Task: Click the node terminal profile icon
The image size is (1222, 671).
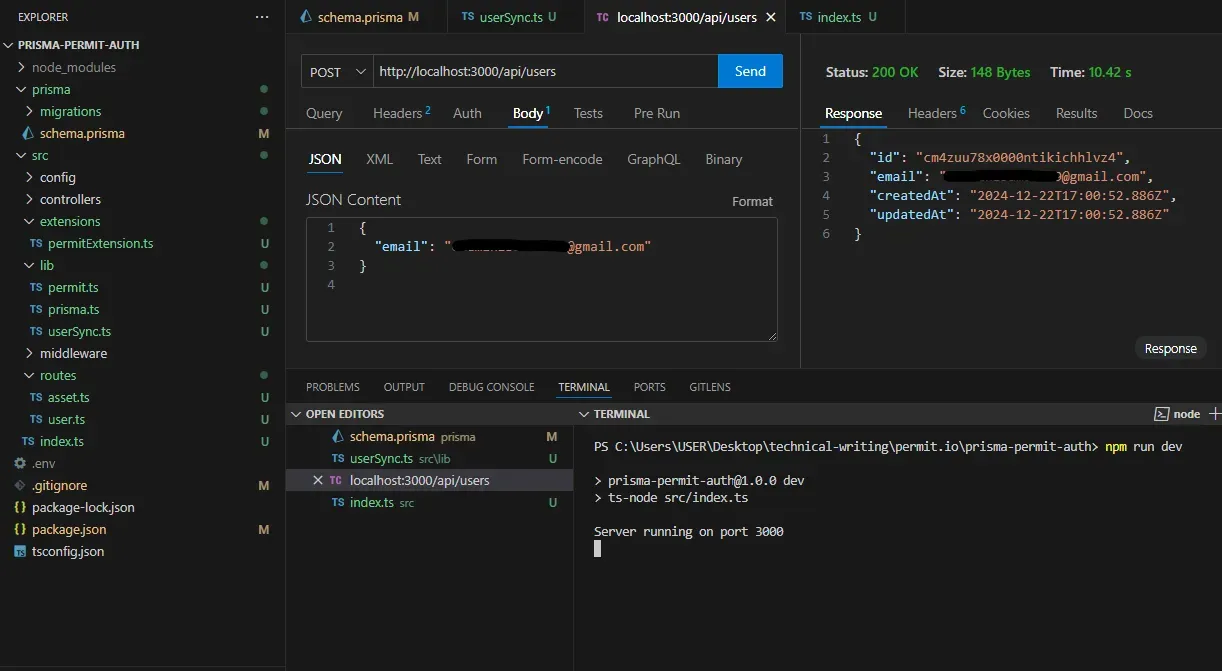Action: (x=1161, y=414)
